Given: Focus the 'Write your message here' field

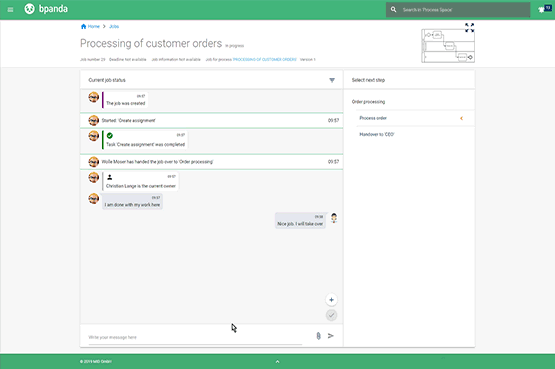Looking at the screenshot, I should click(195, 337).
